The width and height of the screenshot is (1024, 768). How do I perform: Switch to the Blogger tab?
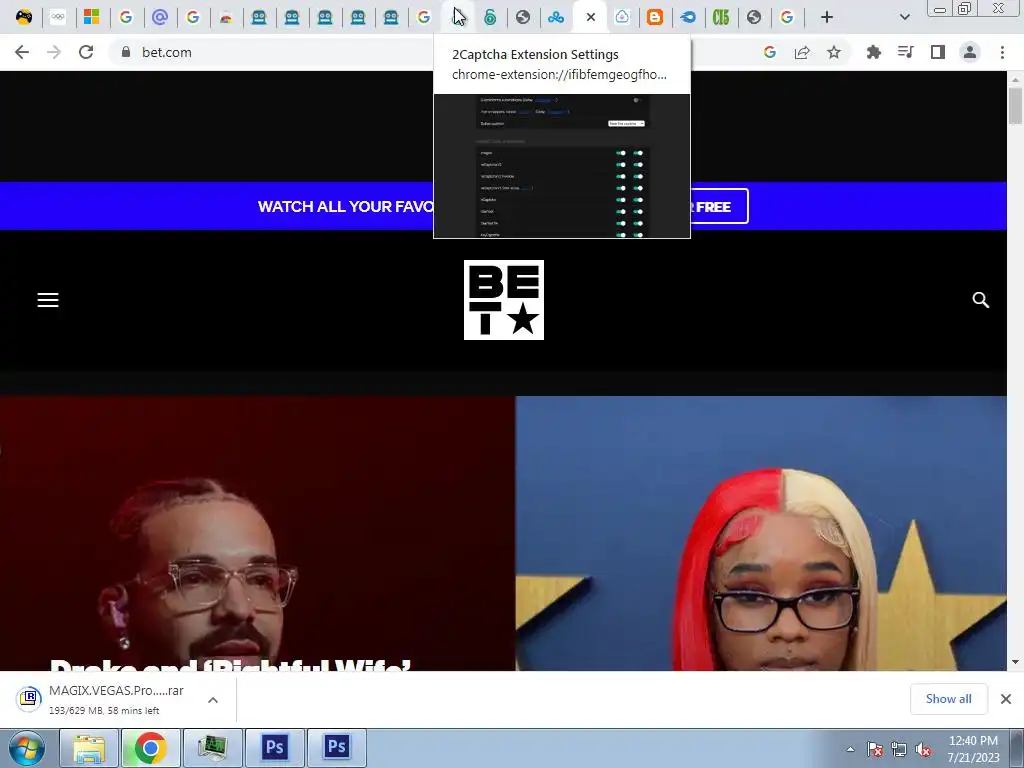coord(654,17)
